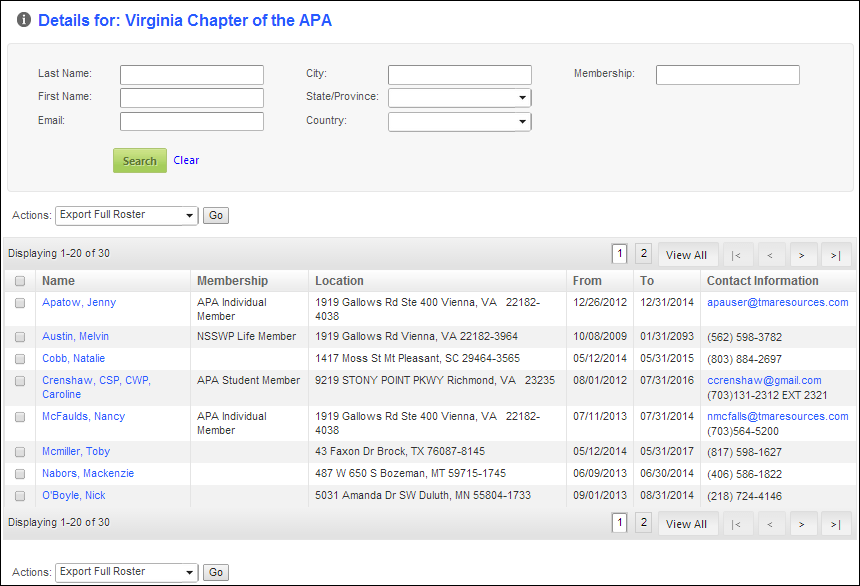Open Mcmiller, Toby member record
Viewport: 860px width, 586px height.
tap(76, 452)
